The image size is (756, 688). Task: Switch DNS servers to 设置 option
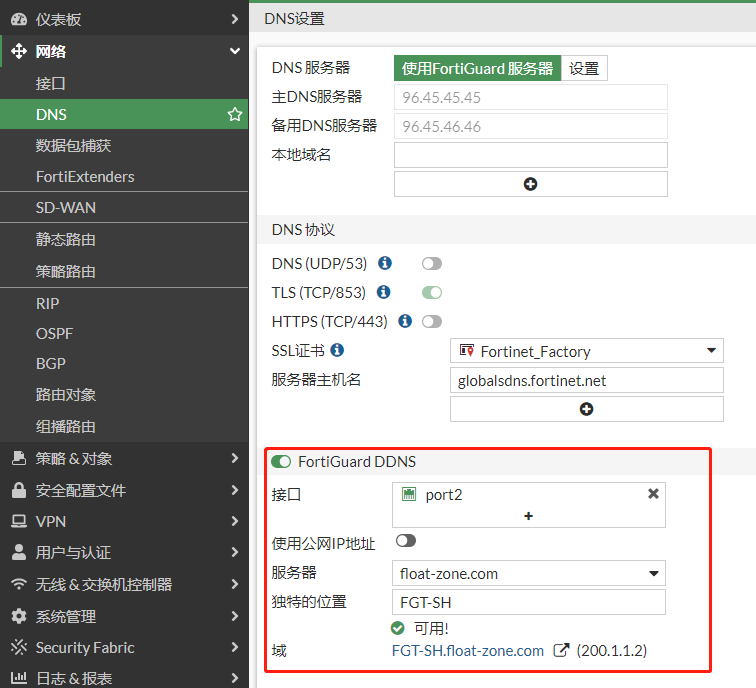pyautogui.click(x=584, y=68)
